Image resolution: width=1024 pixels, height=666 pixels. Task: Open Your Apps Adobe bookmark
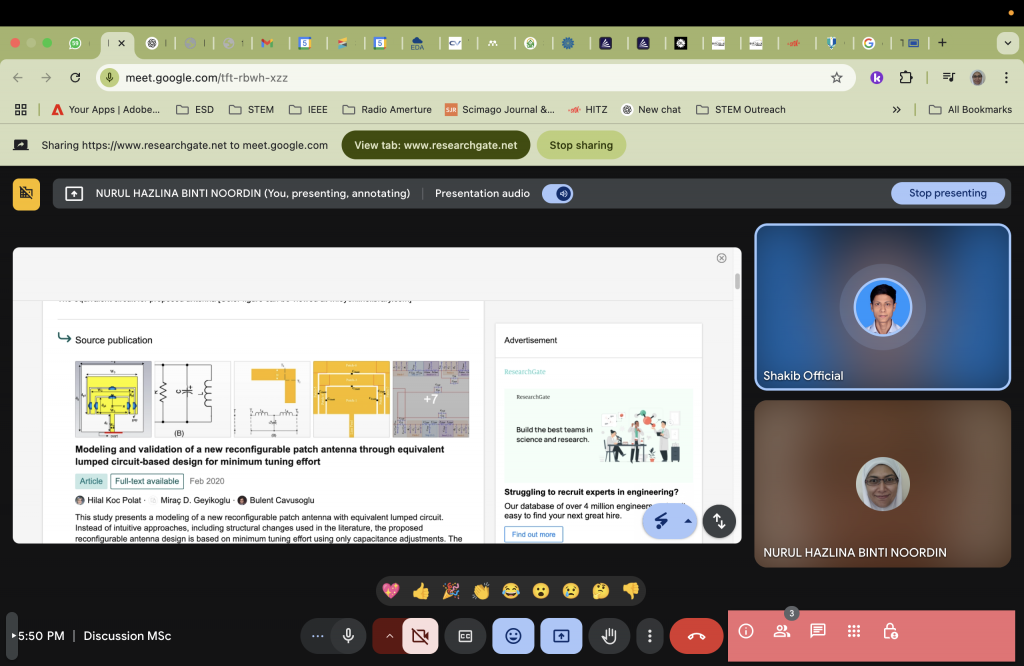105,110
